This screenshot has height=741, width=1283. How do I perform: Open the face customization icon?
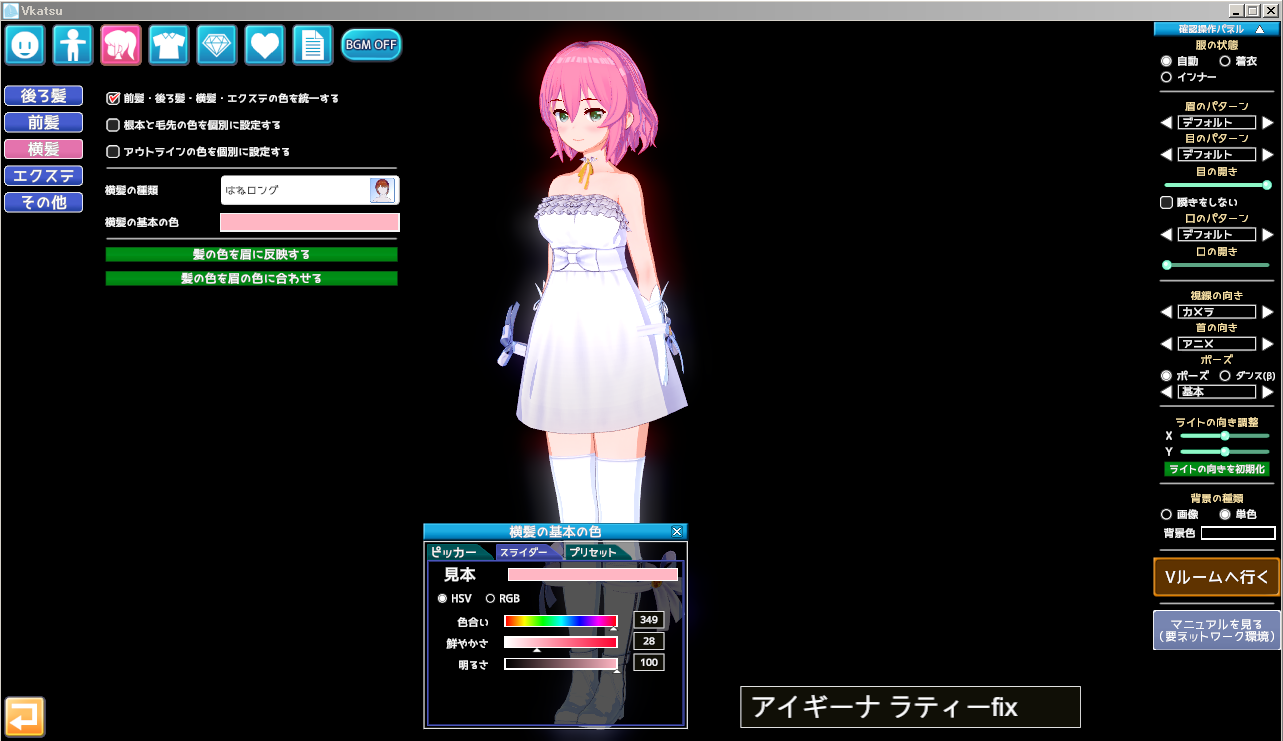(24, 45)
